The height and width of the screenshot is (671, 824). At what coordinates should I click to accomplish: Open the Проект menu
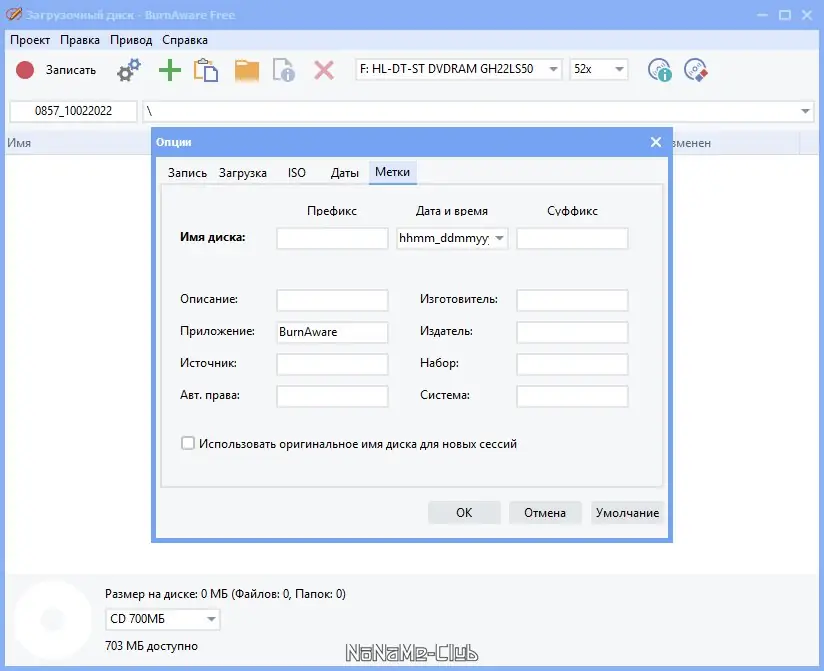point(30,40)
